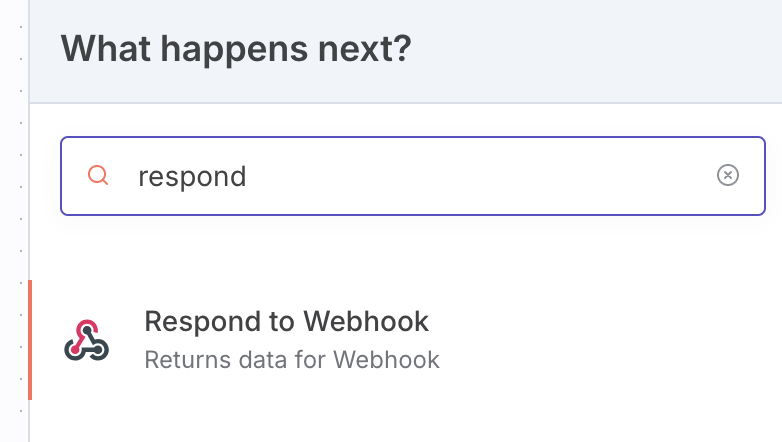Click the grey header bar right of the heading
The image size is (782, 442).
point(600,49)
